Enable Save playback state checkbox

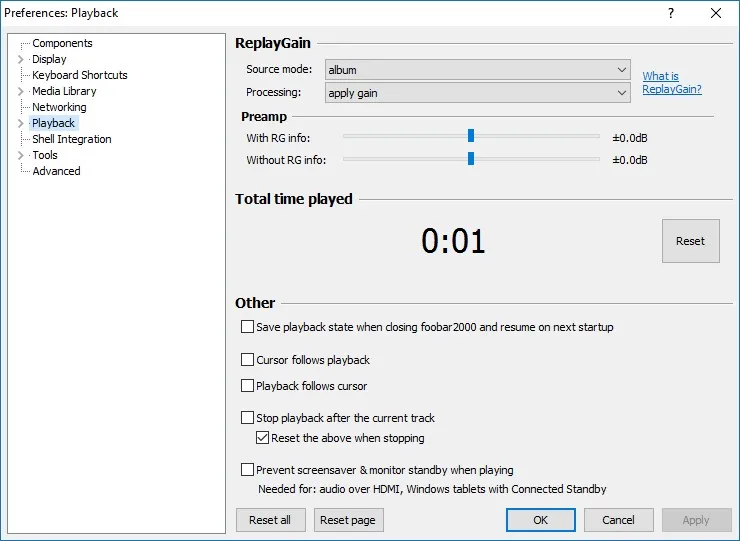click(247, 327)
